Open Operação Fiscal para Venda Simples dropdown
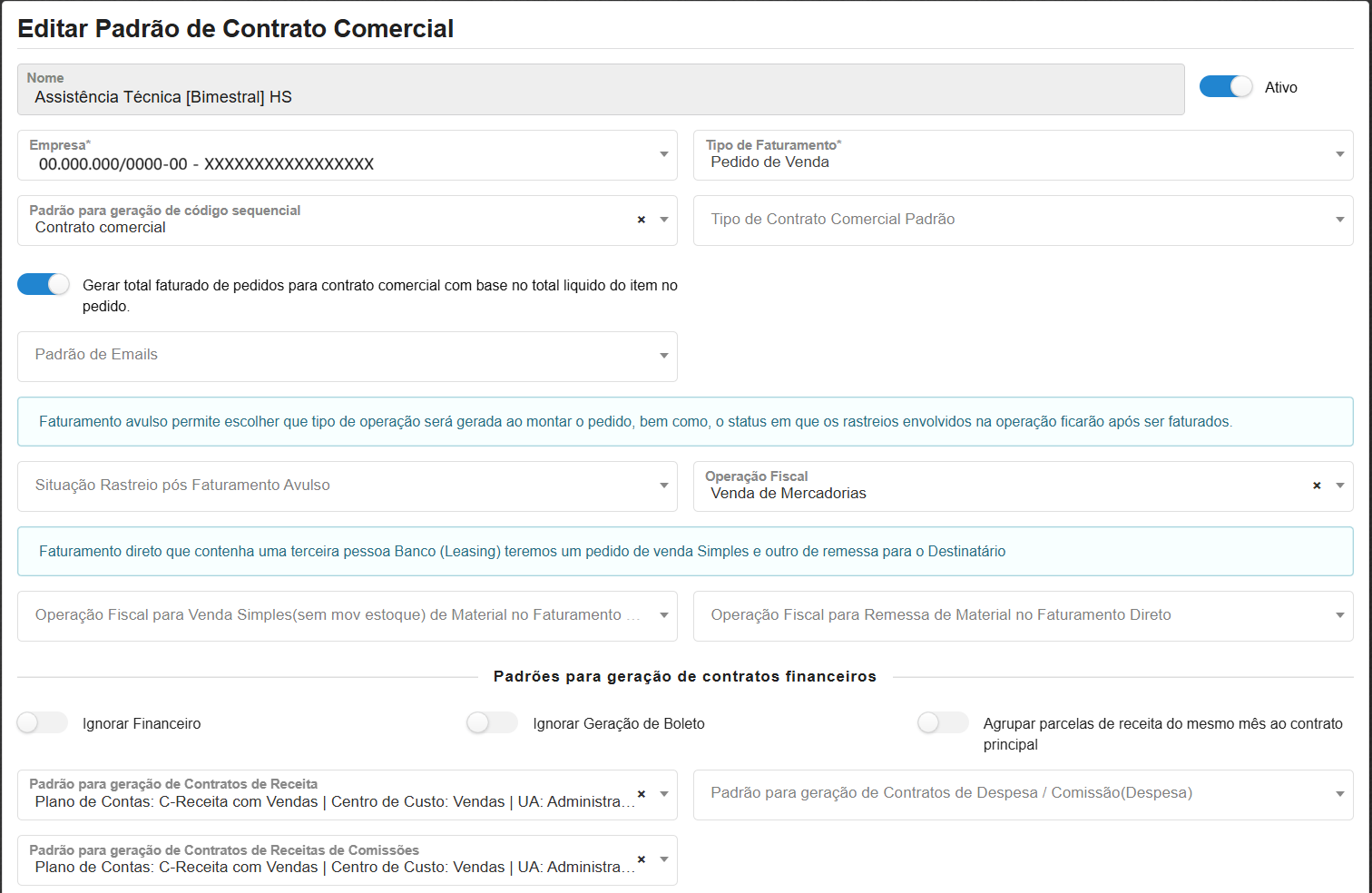The image size is (1372, 893). click(x=348, y=616)
